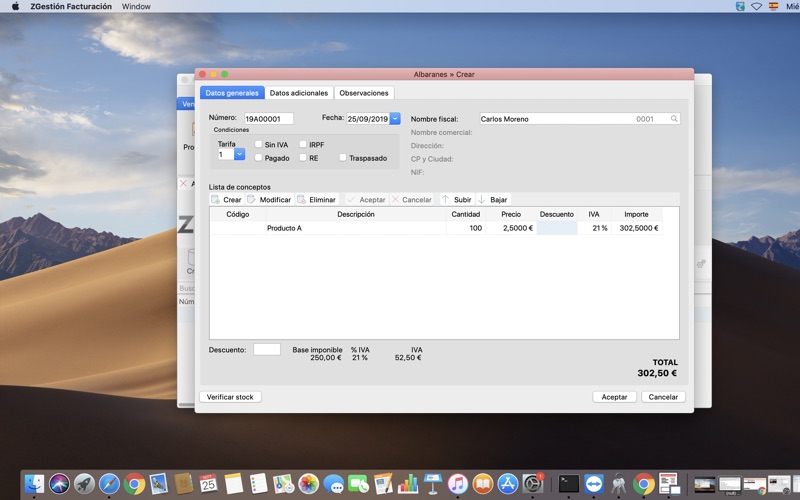The image size is (800, 500).
Task: Click the Verificar stock button
Action: [x=230, y=397]
